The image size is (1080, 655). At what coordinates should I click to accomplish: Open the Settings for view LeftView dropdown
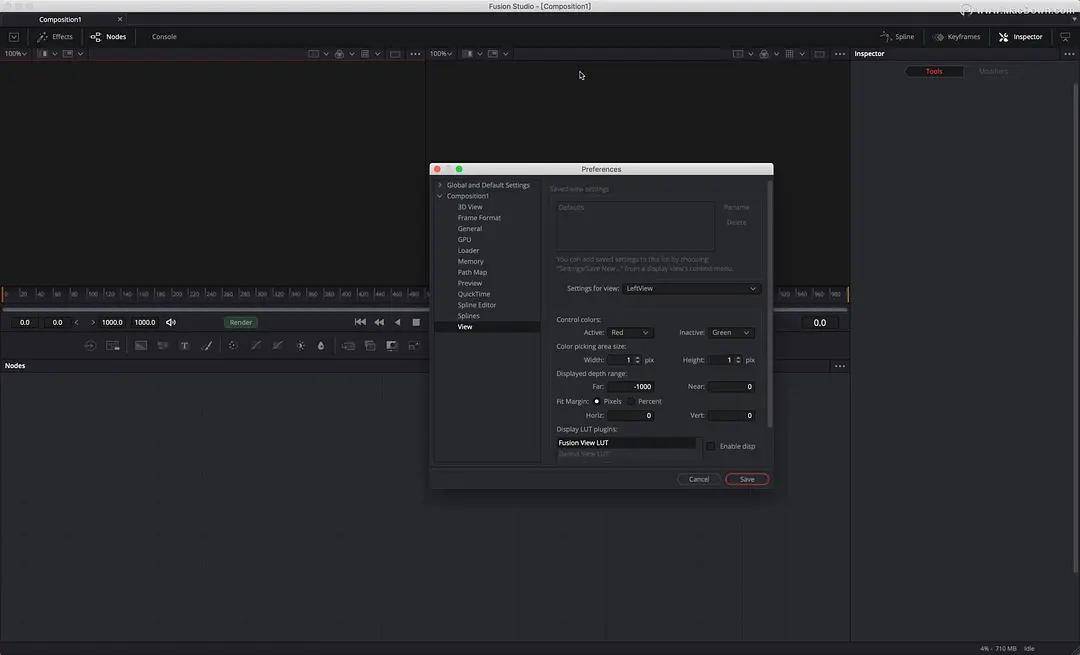point(691,289)
